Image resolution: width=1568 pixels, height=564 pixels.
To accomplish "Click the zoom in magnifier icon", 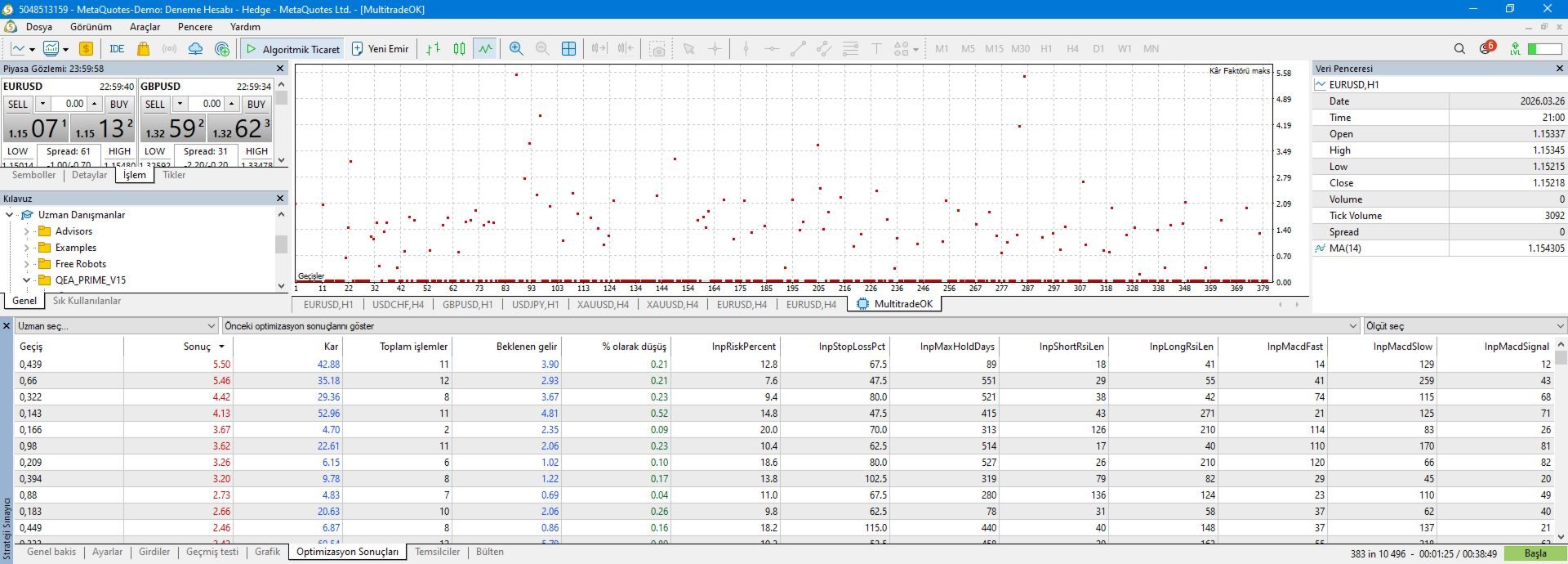I will (516, 49).
